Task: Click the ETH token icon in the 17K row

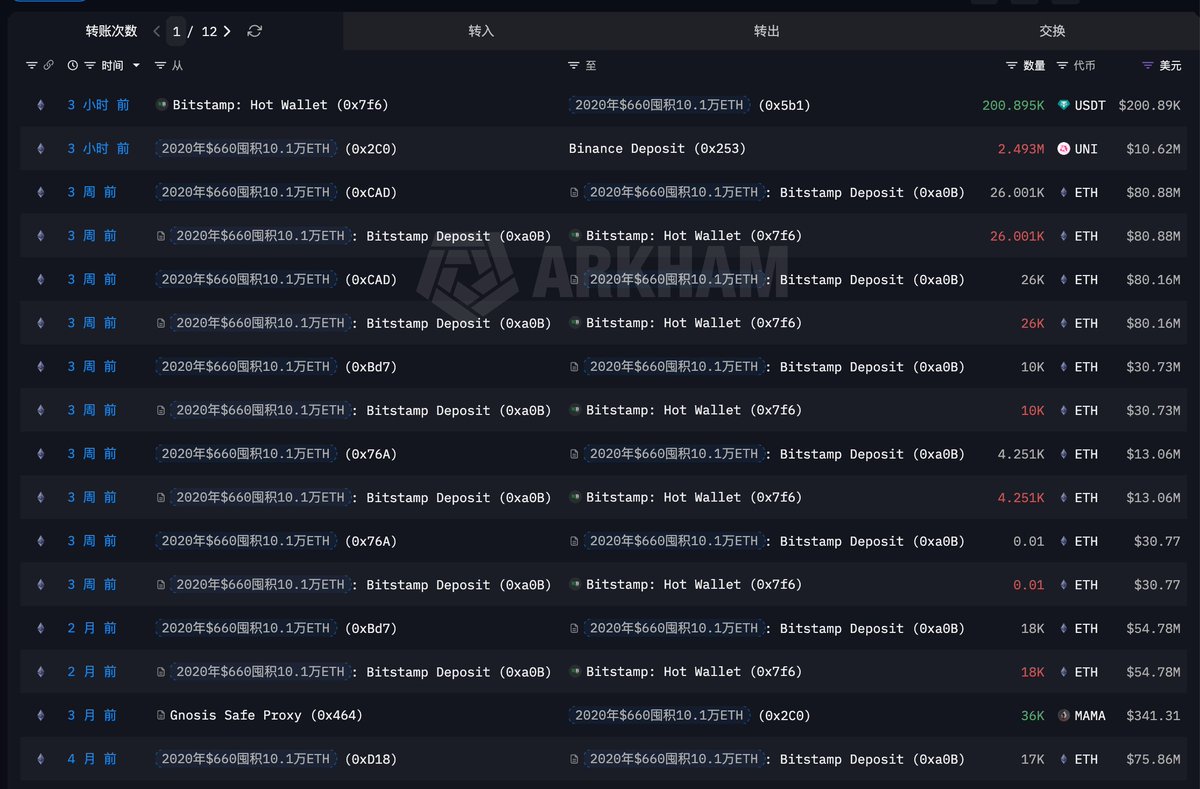Action: [x=1063, y=759]
